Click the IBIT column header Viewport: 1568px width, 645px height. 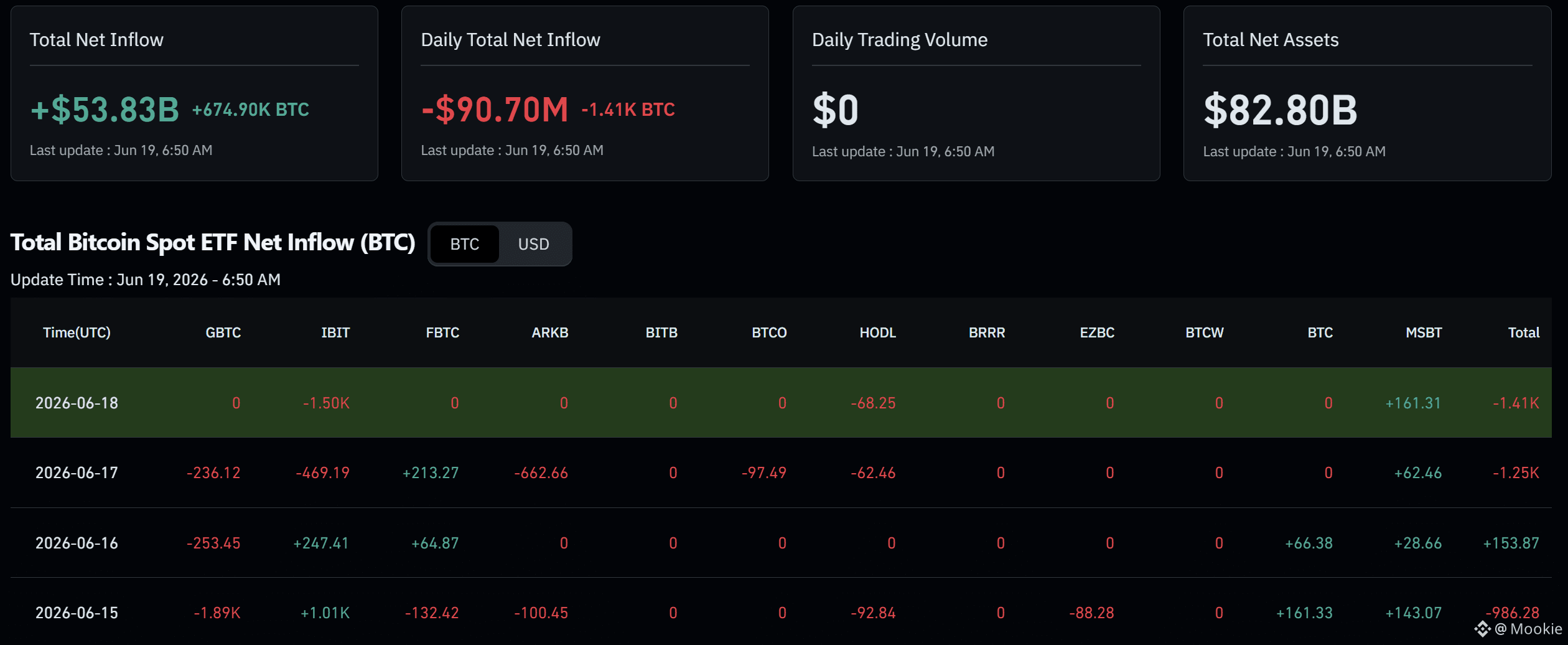click(x=335, y=332)
